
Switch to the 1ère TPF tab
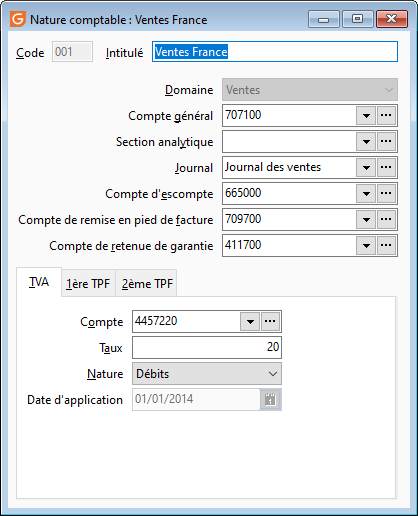click(x=88, y=284)
